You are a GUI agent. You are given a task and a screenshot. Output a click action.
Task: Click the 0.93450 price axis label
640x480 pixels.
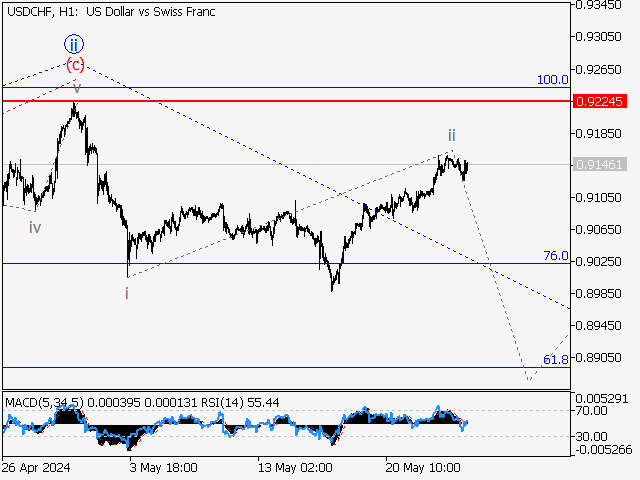(x=598, y=5)
